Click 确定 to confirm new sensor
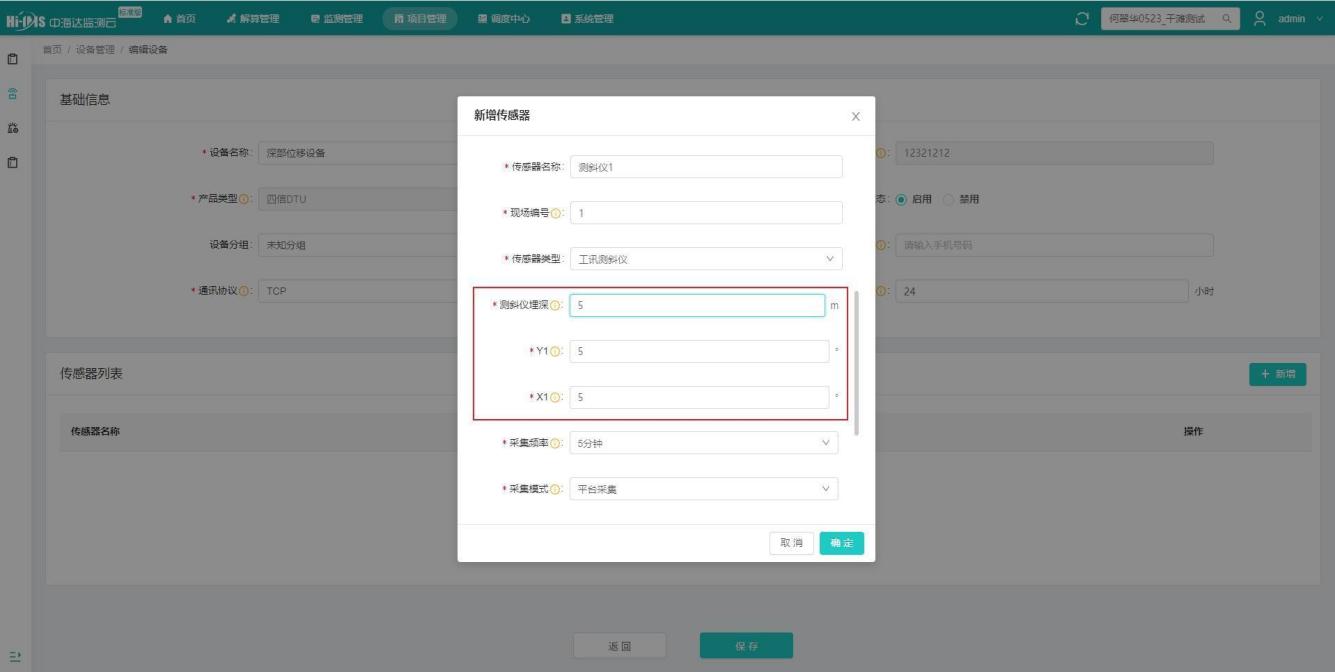The height and width of the screenshot is (672, 1335). [841, 543]
